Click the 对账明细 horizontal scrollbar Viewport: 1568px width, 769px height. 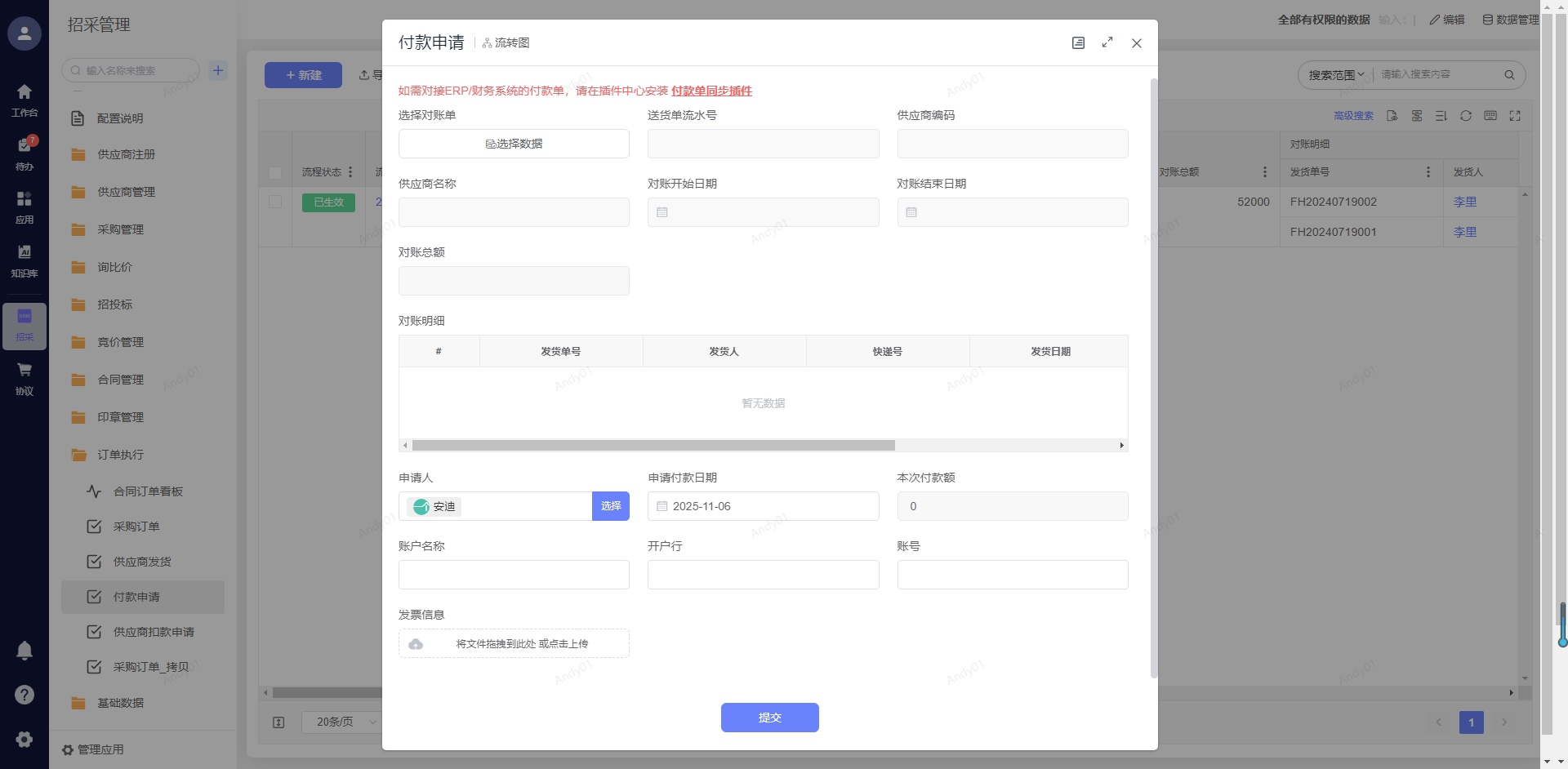pos(653,446)
